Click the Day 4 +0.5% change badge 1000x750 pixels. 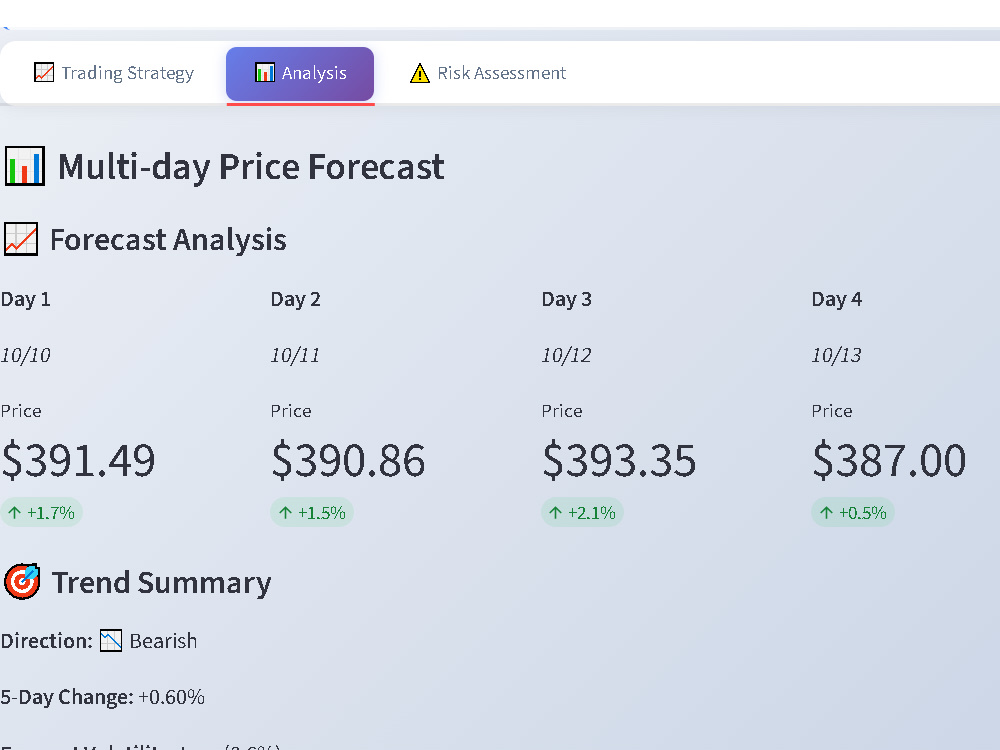coord(853,513)
